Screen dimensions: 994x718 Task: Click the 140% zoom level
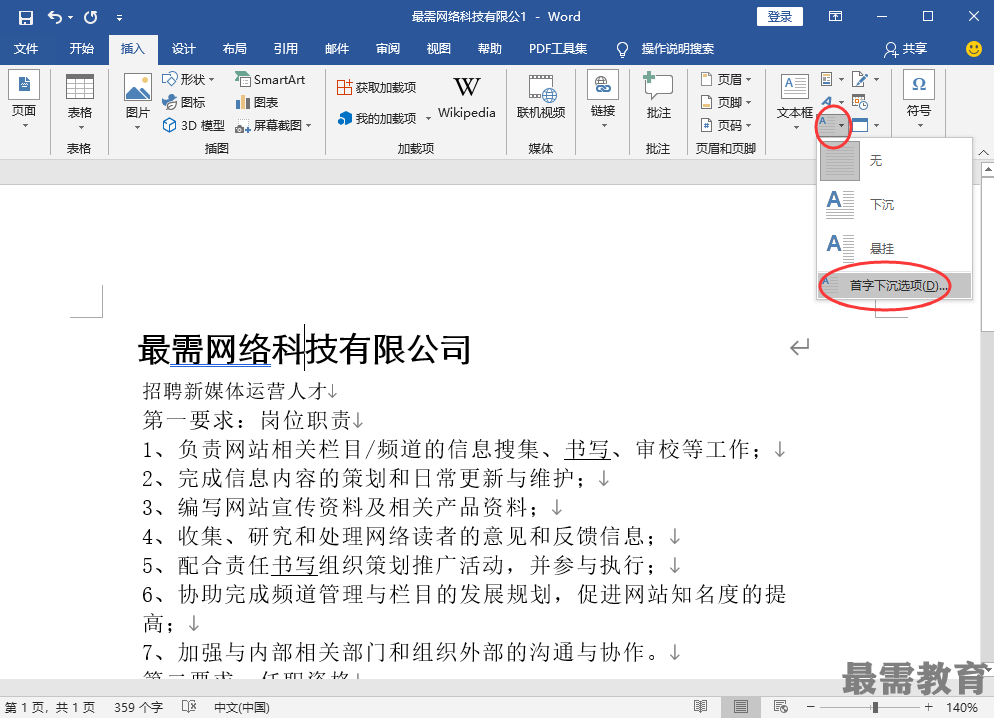coord(962,707)
